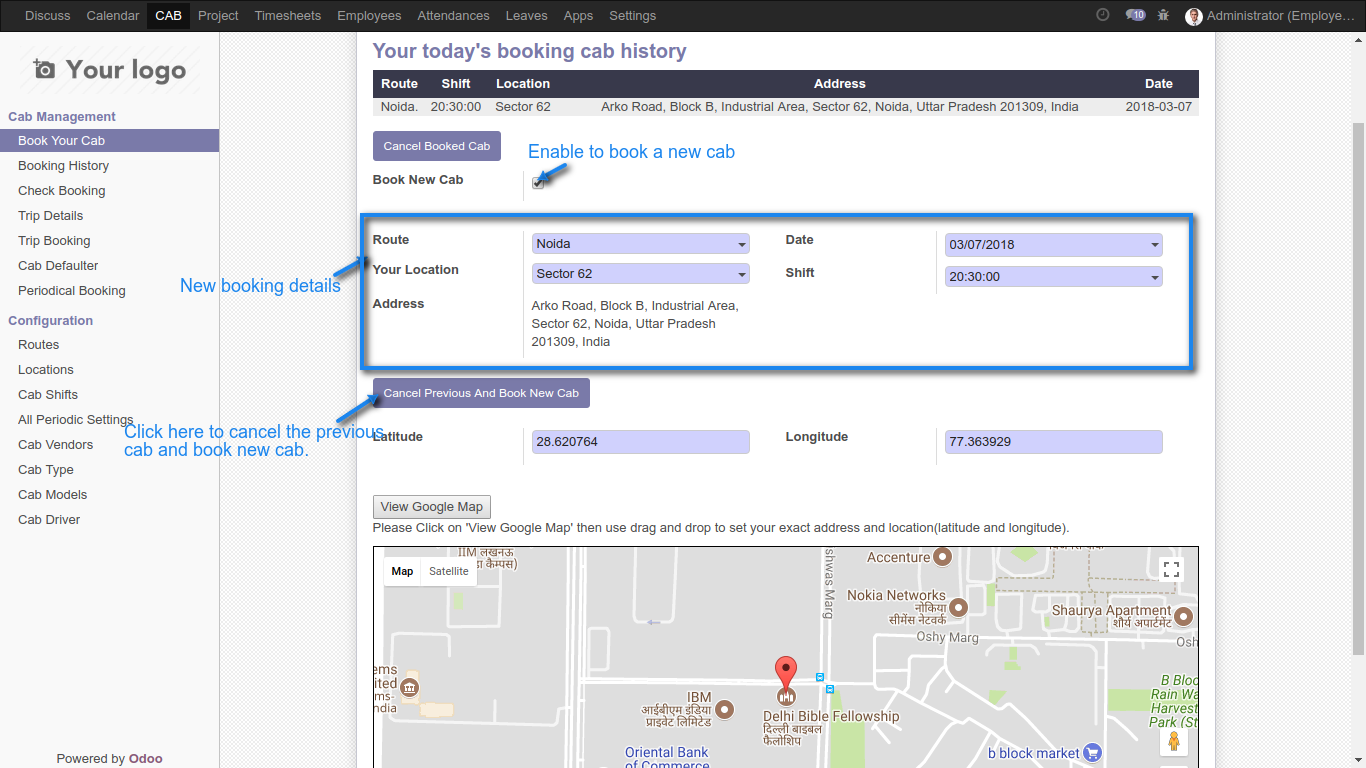Click the Odoo link in footer
Screen dimensions: 1366x768
point(145,758)
